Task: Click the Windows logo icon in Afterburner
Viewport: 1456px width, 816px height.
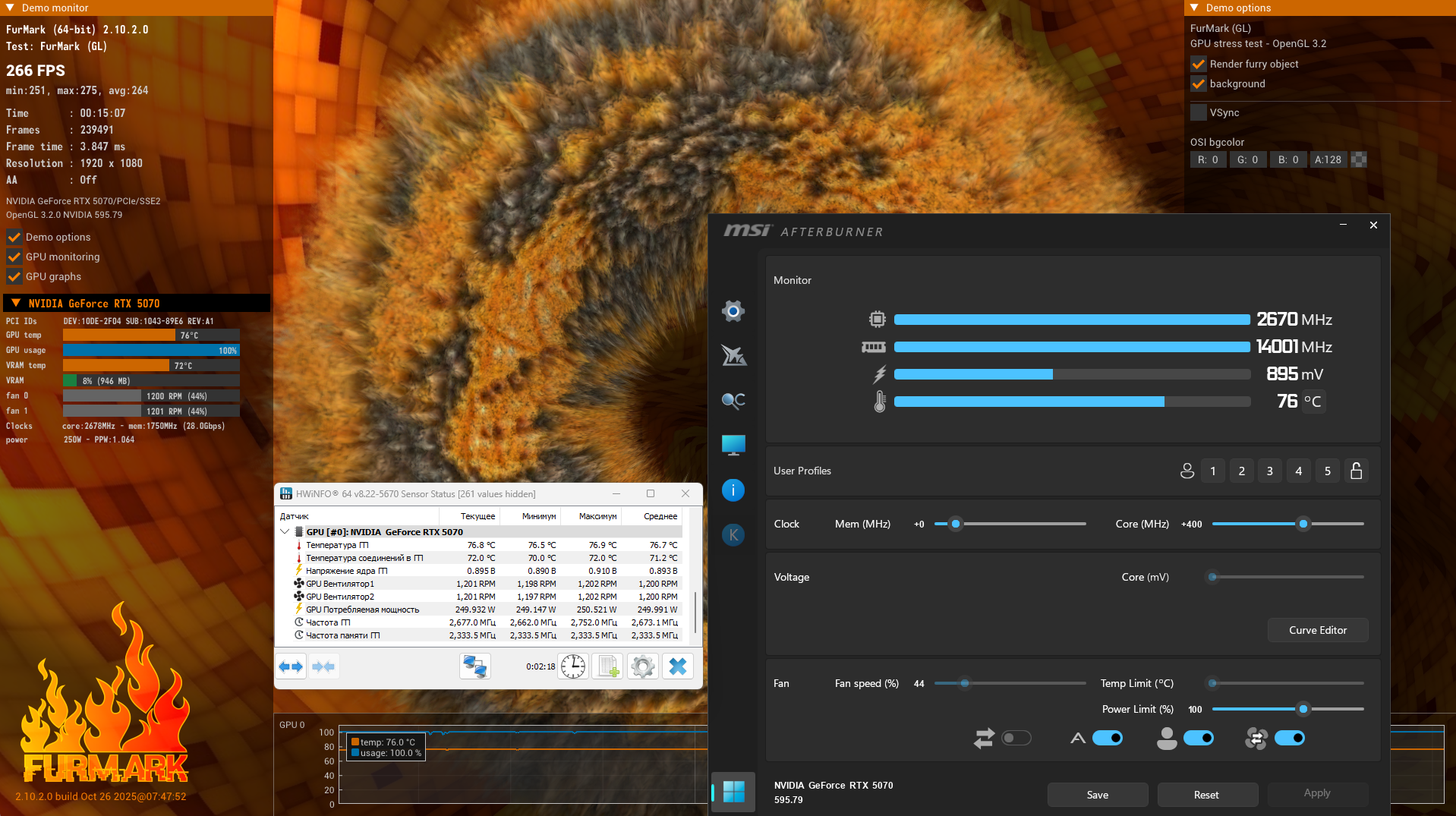Action: (x=733, y=792)
